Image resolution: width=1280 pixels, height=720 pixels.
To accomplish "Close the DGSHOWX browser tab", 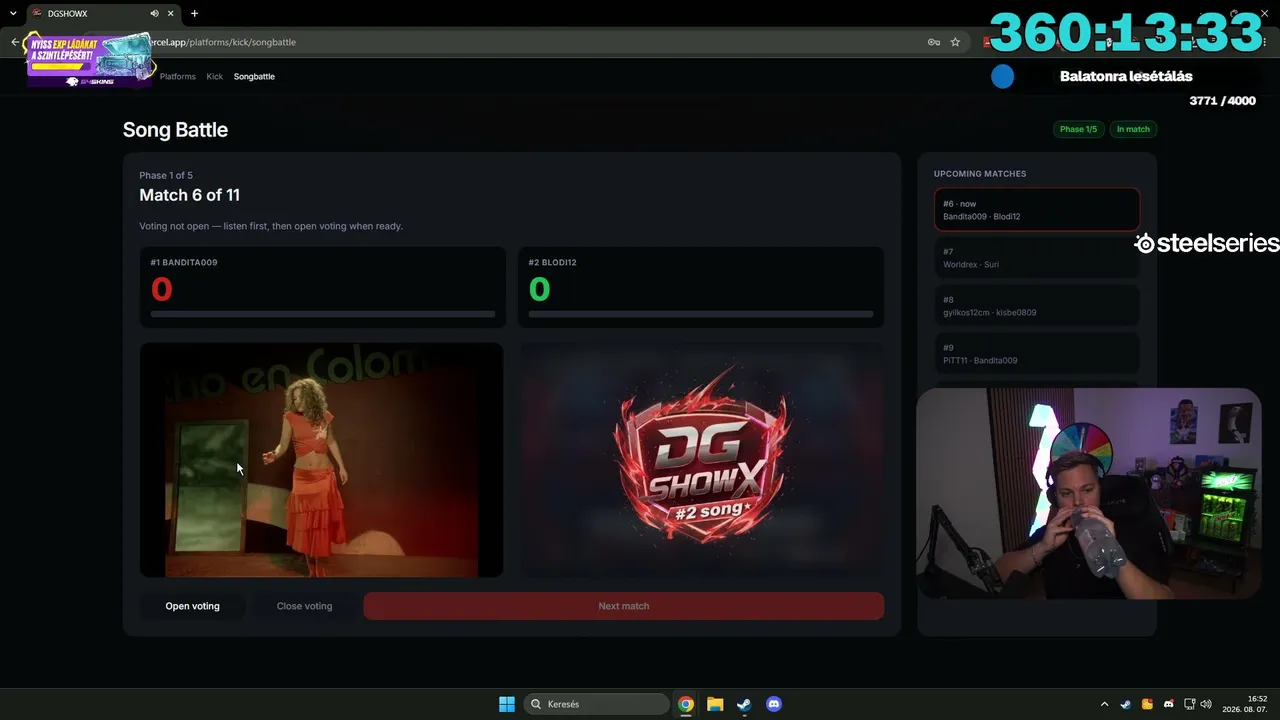I will tap(172, 14).
